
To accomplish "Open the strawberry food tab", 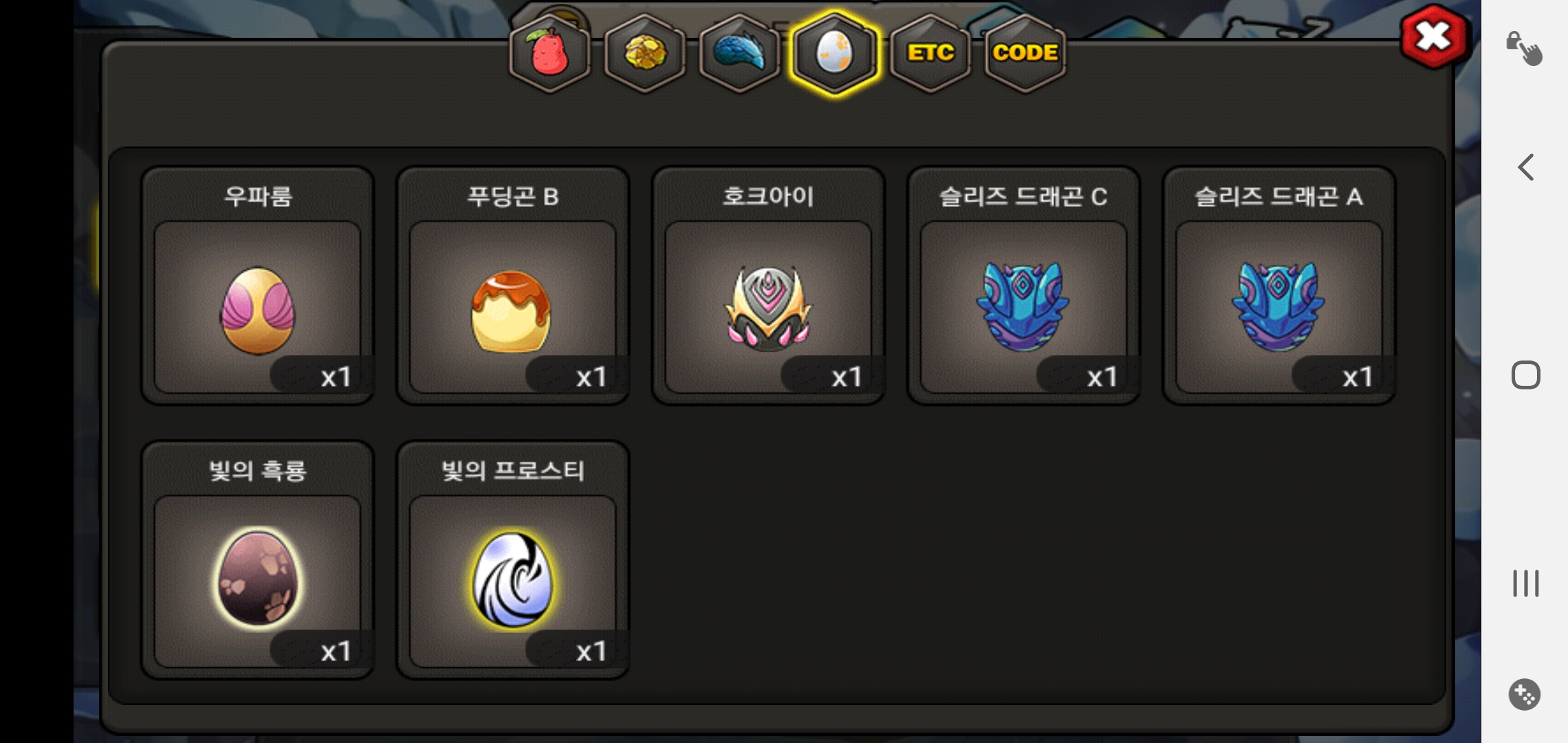I will 549,53.
